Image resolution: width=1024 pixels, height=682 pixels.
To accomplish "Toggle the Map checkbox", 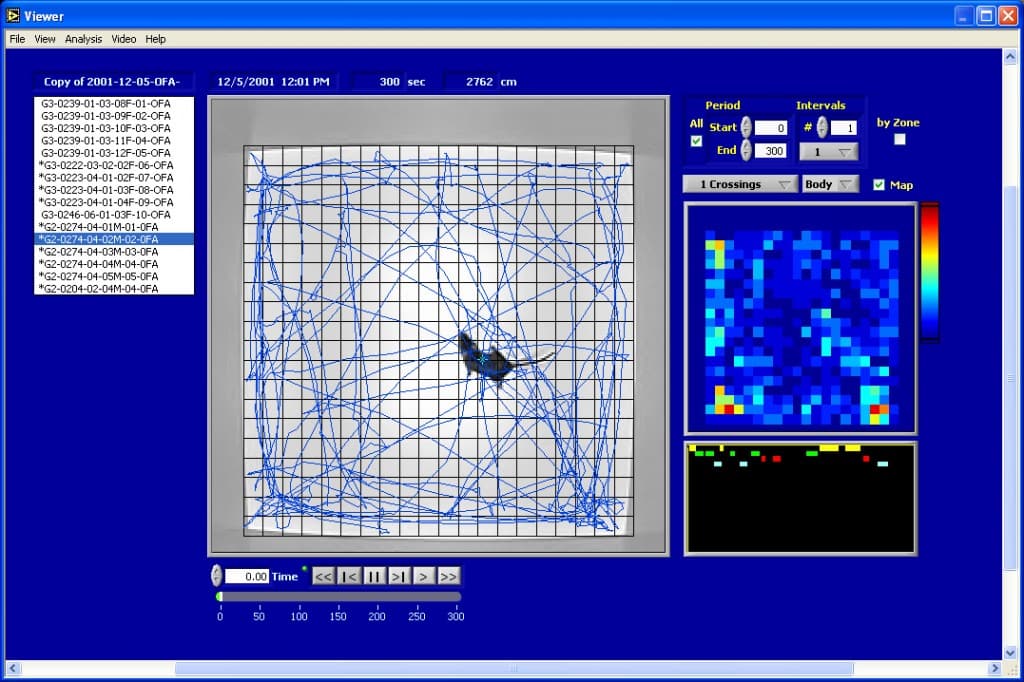I will 879,184.
